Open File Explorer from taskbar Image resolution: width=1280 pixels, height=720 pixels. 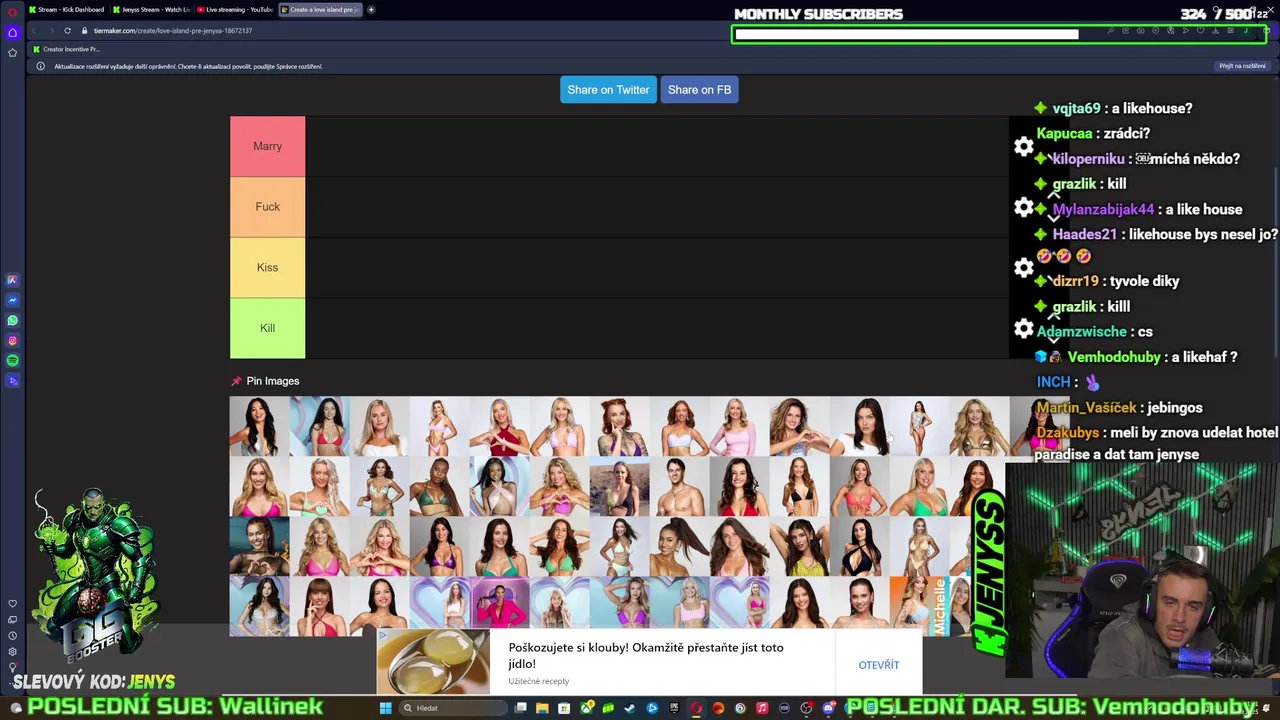(542, 708)
